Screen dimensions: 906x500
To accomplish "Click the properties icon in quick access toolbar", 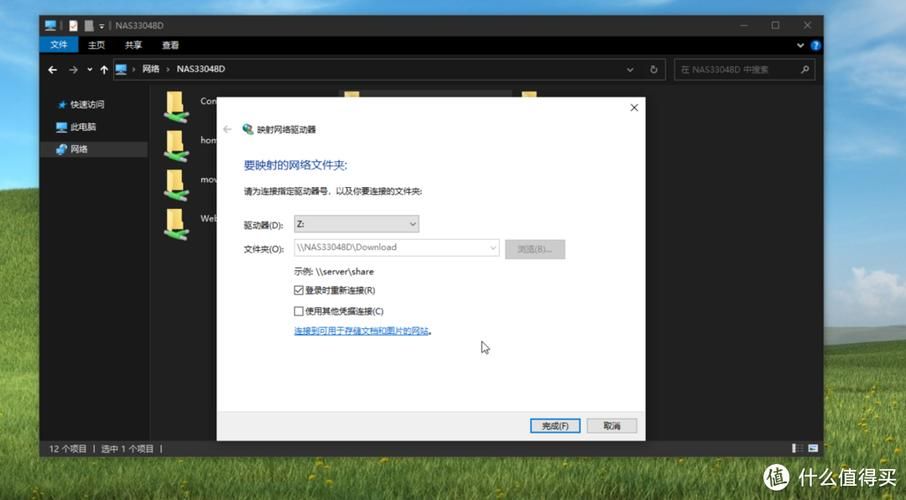I will (x=73, y=25).
